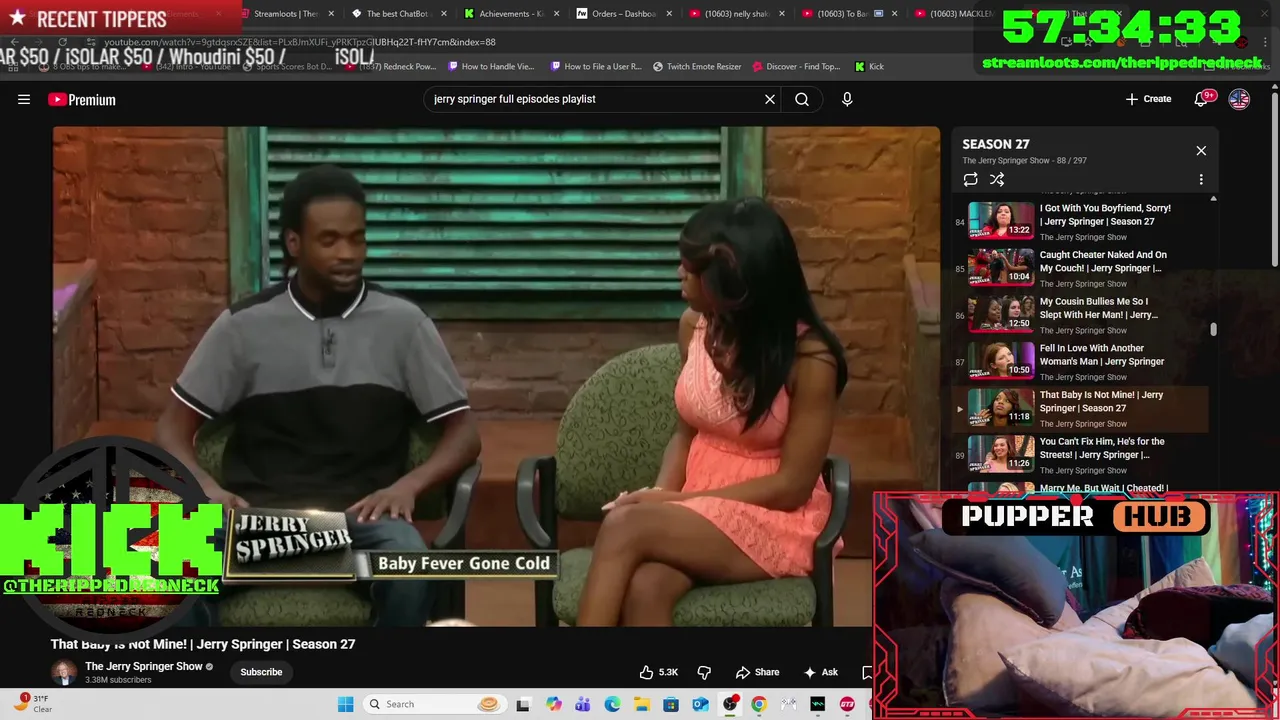
Task: Open Google Chrome taskbar icon
Action: point(759,704)
